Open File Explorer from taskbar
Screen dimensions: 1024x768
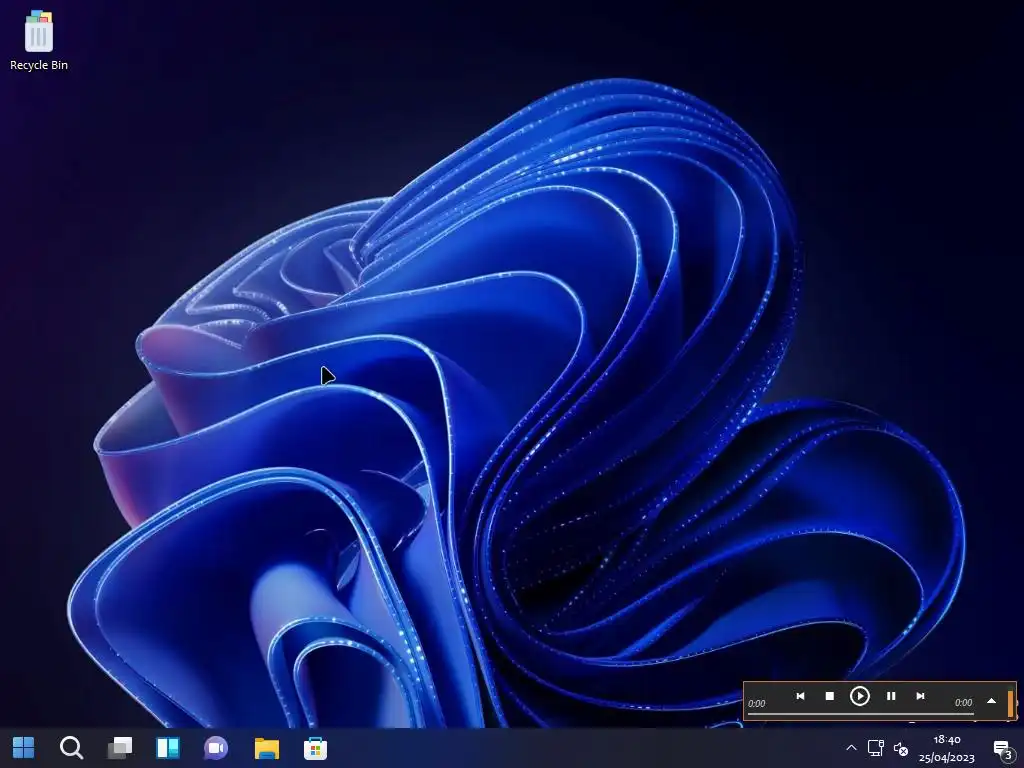[x=266, y=748]
